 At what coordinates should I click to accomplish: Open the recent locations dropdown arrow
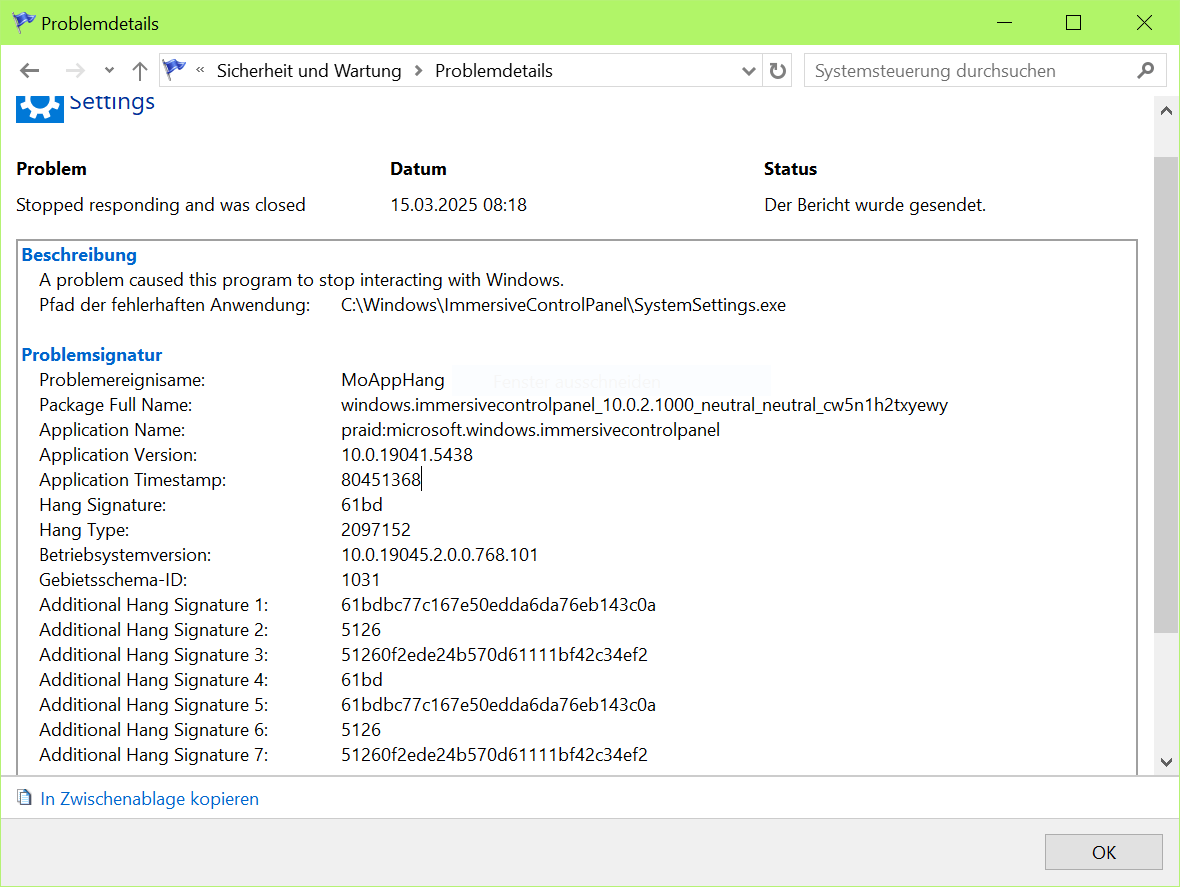click(x=109, y=71)
